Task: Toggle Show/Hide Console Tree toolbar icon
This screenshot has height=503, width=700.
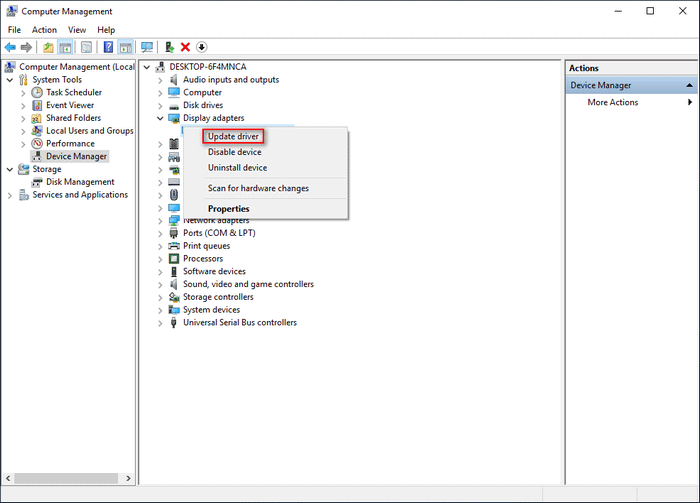Action: click(x=65, y=47)
